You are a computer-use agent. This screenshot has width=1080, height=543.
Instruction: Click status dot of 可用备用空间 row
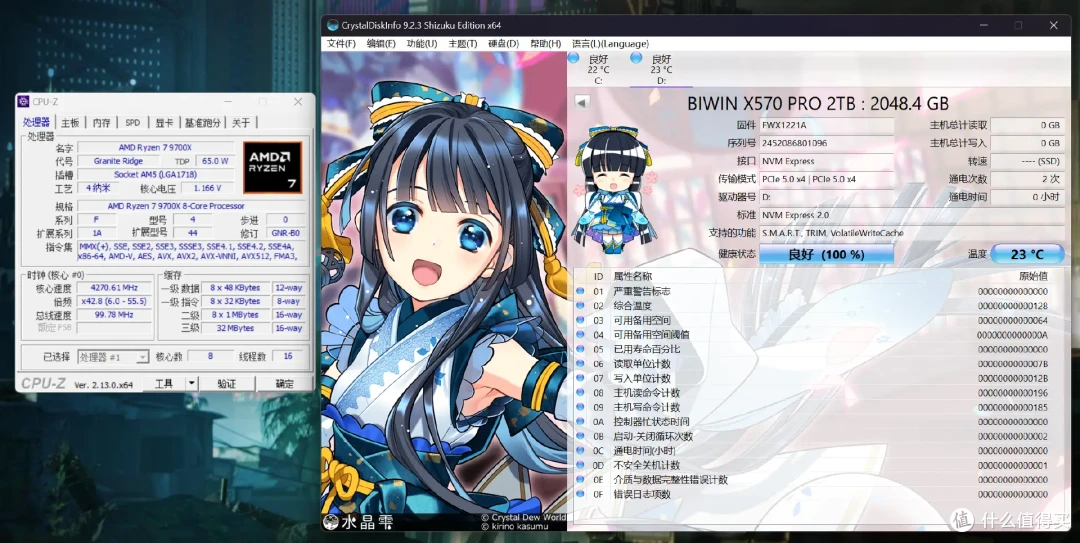(581, 320)
